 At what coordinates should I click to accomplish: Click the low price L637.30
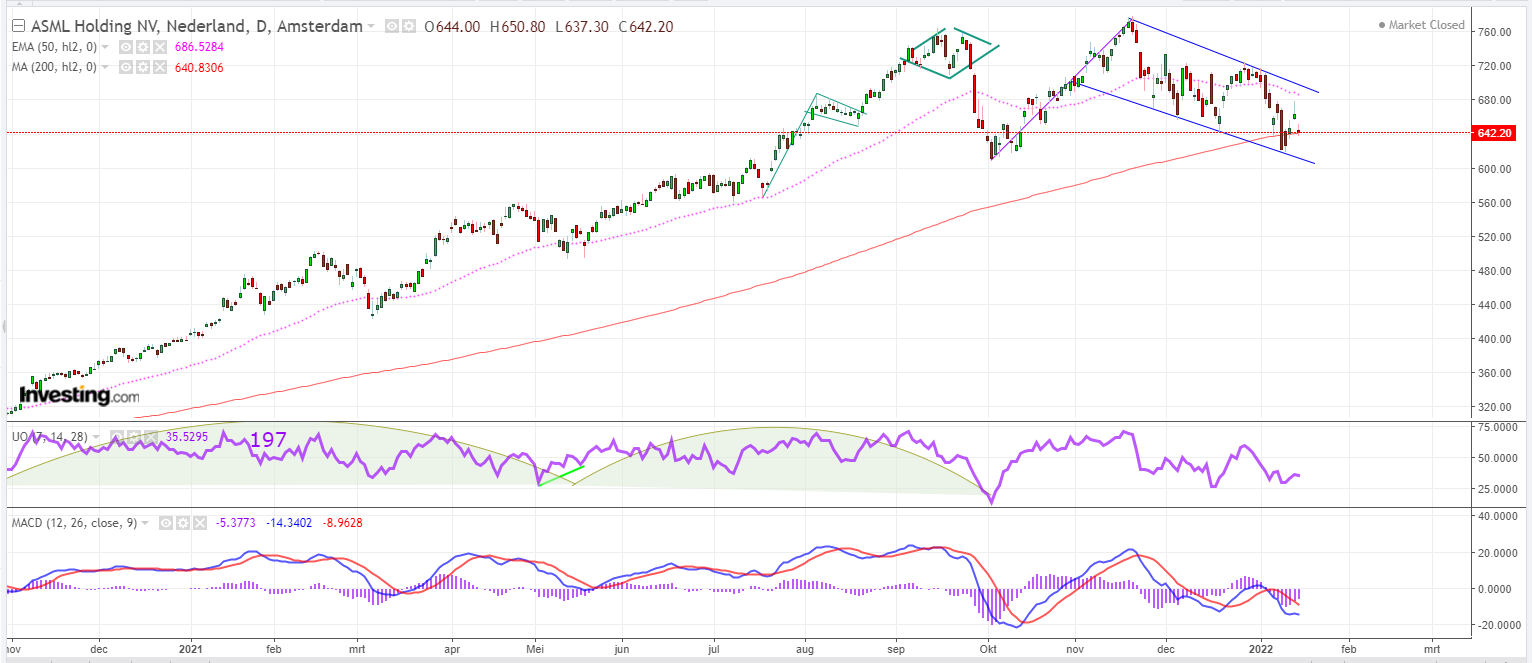tap(581, 27)
